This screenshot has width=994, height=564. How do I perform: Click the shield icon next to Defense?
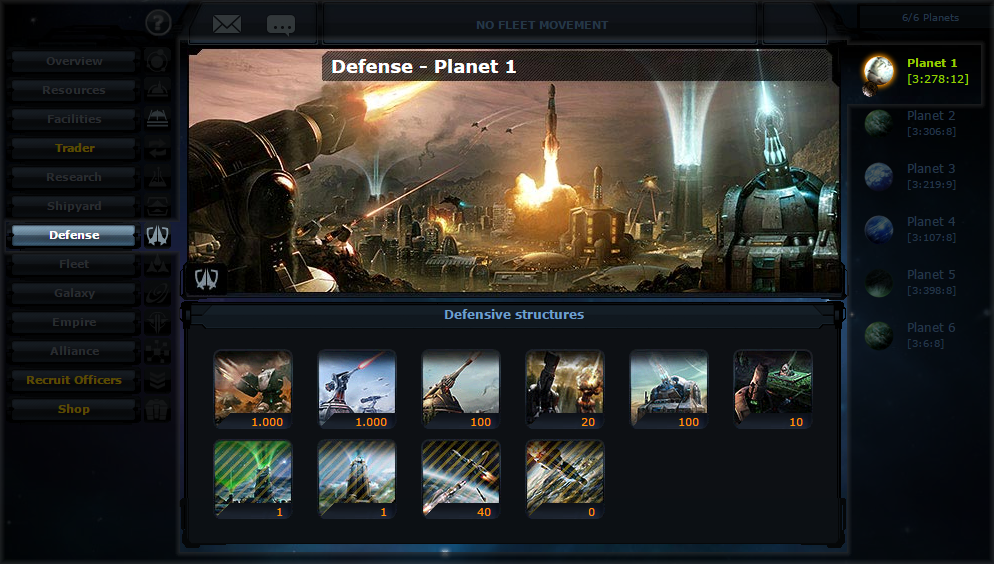coord(157,235)
